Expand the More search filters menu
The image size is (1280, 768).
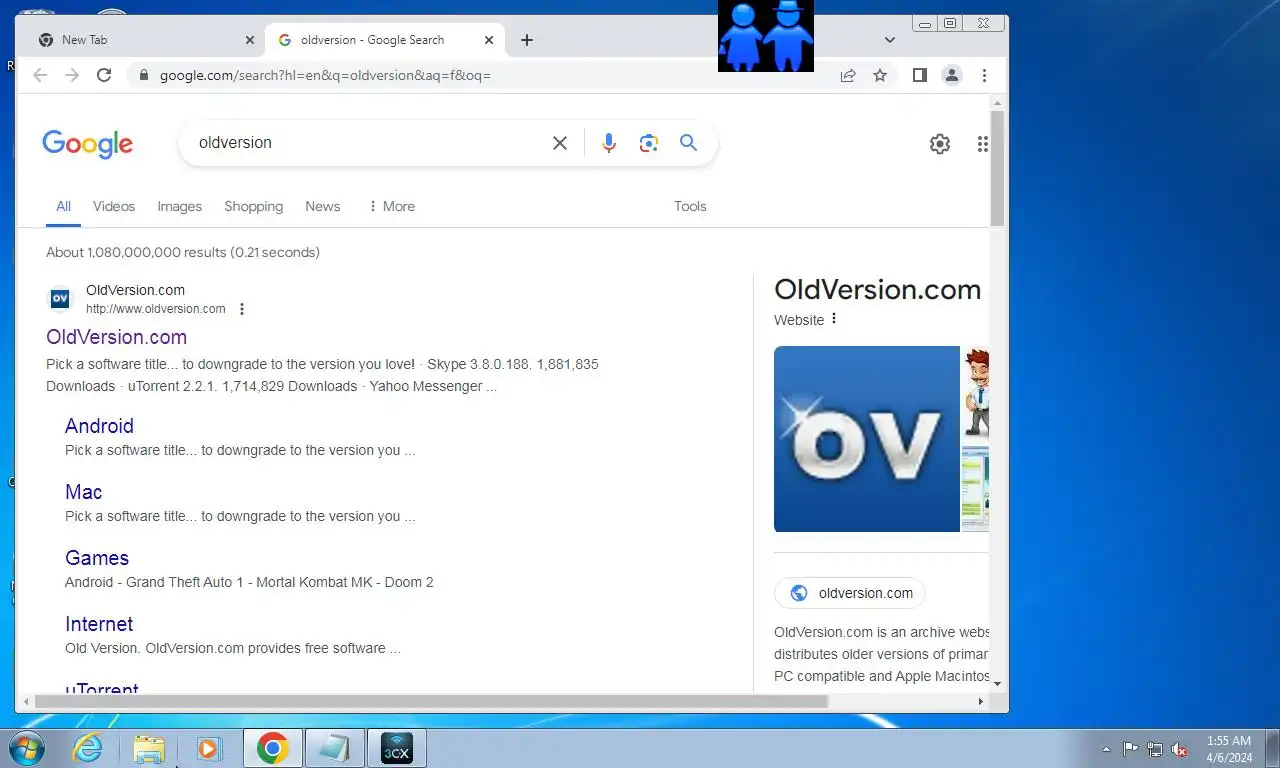(x=391, y=206)
